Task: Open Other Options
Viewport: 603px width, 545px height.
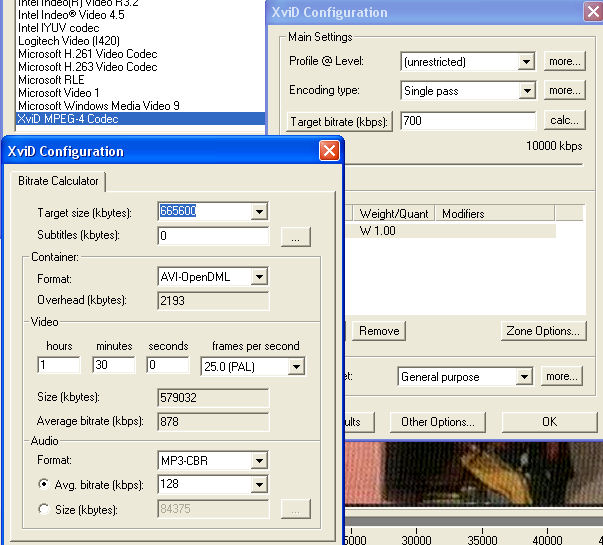Action: (x=438, y=422)
